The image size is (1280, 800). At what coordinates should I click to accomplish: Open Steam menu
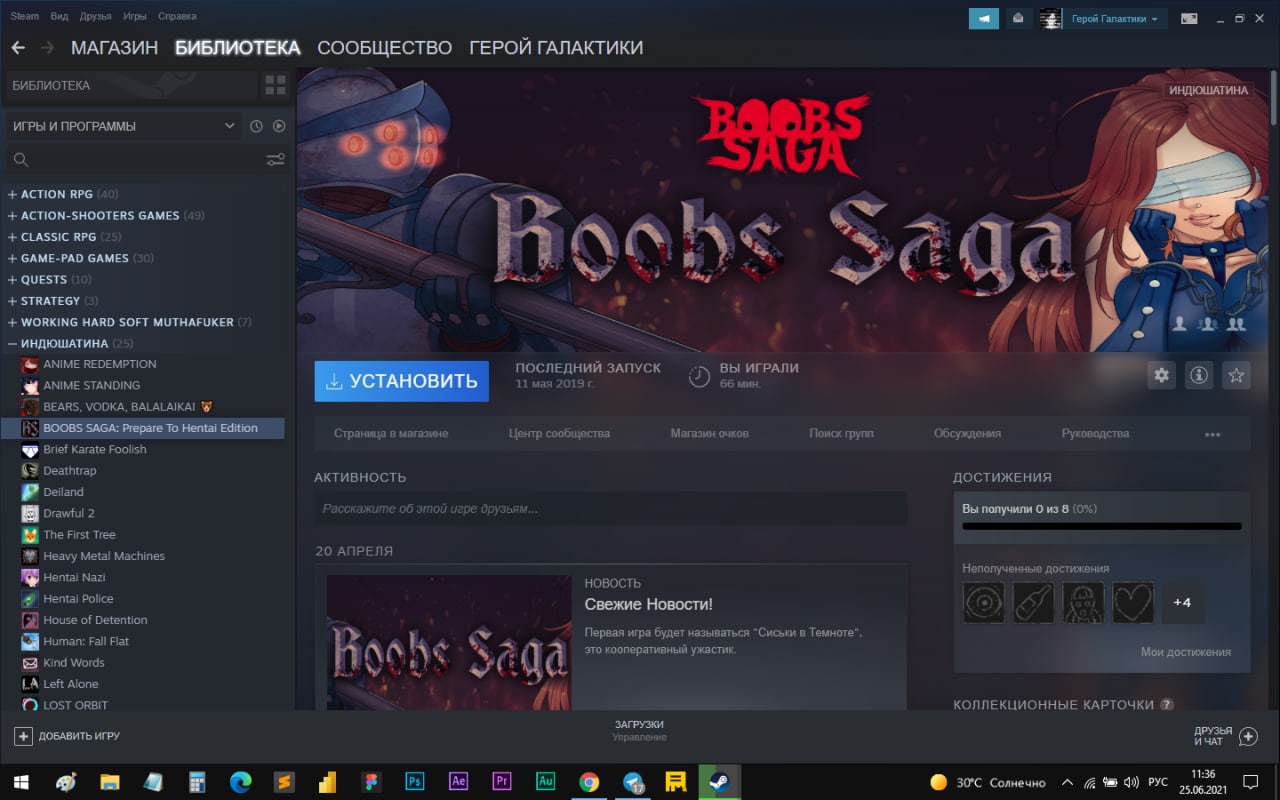click(25, 16)
